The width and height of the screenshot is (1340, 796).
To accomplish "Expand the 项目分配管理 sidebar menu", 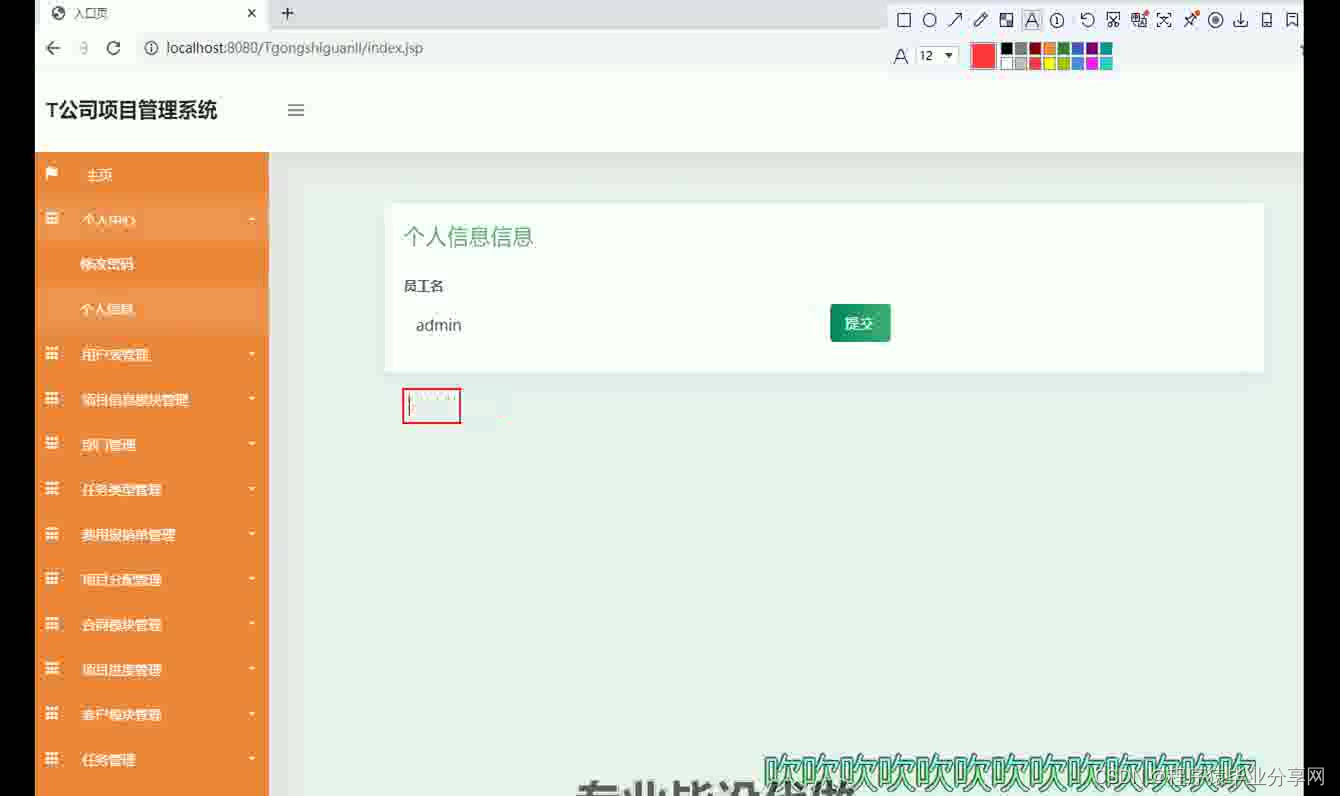I will click(152, 579).
